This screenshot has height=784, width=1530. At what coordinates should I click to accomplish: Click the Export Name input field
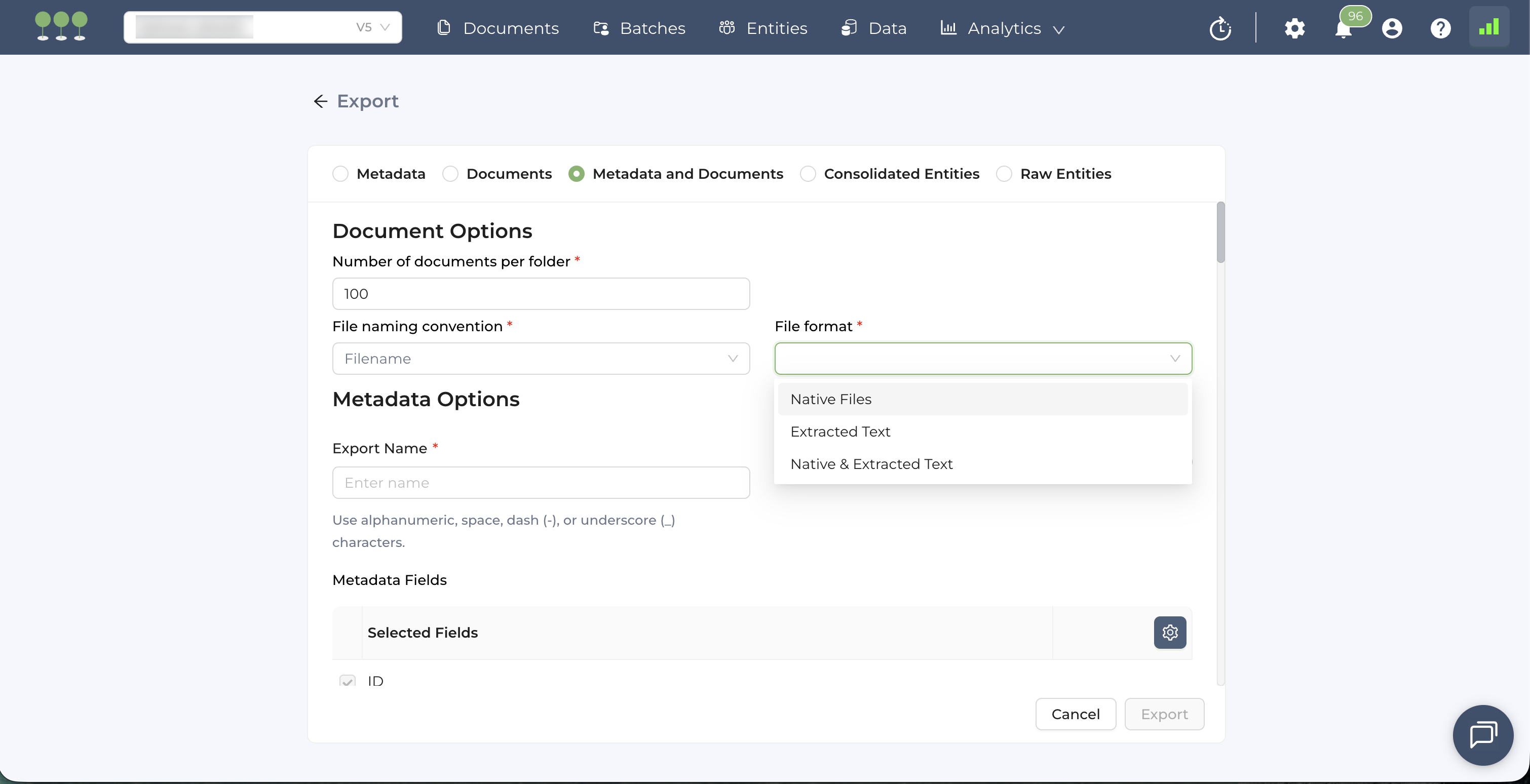click(x=541, y=482)
